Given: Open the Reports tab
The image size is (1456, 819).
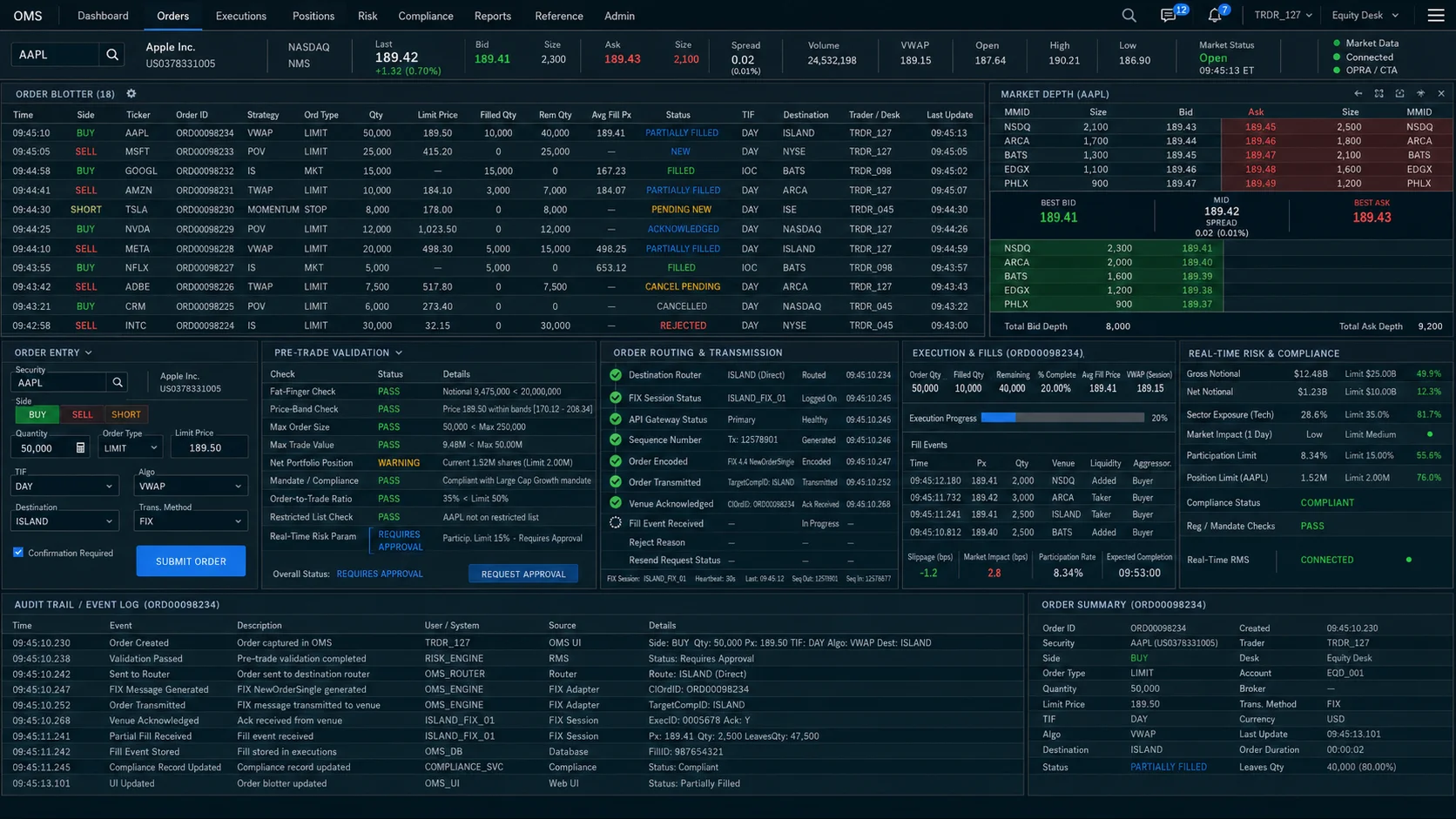Looking at the screenshot, I should pyautogui.click(x=493, y=16).
